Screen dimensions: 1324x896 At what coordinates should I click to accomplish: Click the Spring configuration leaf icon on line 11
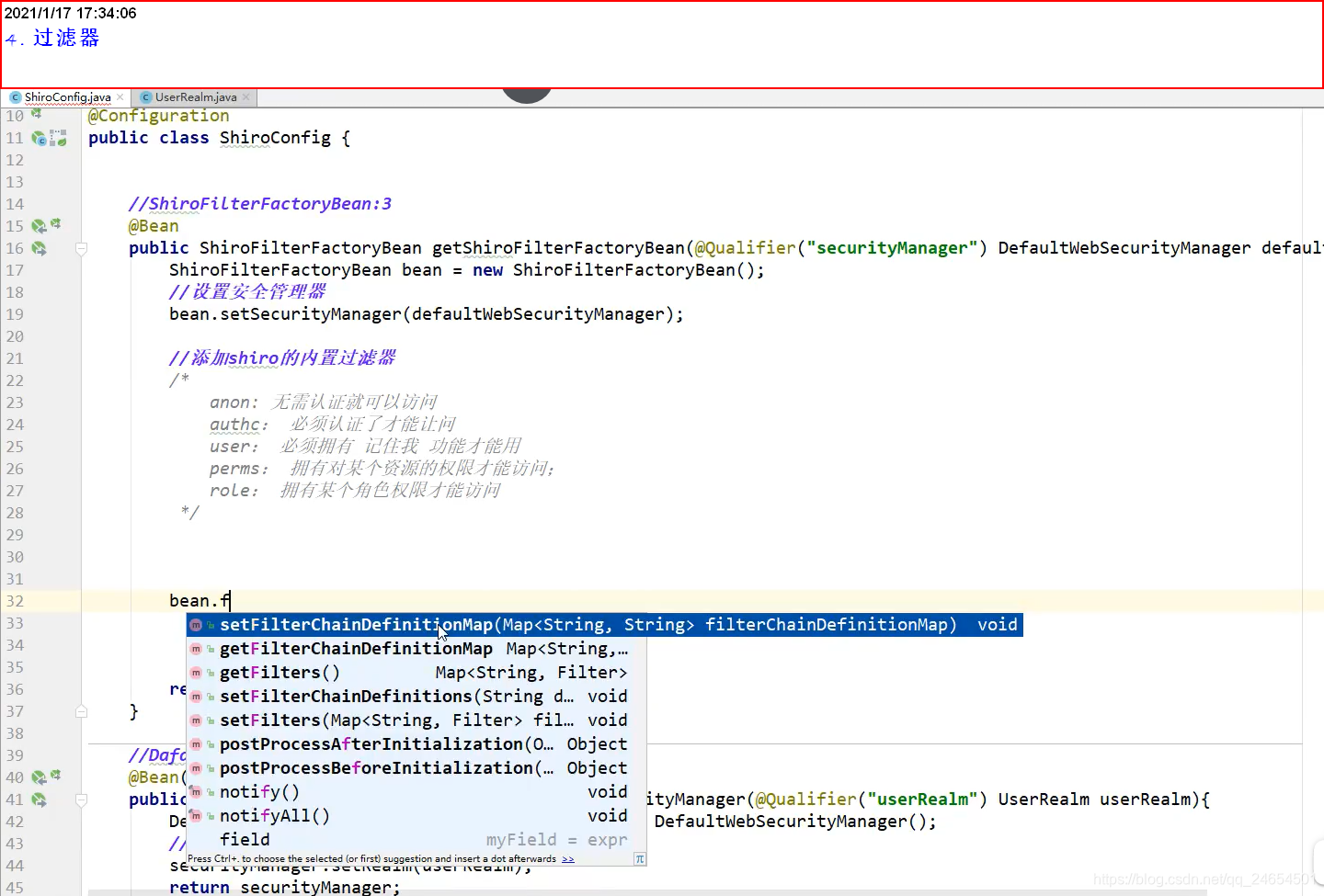(58, 138)
